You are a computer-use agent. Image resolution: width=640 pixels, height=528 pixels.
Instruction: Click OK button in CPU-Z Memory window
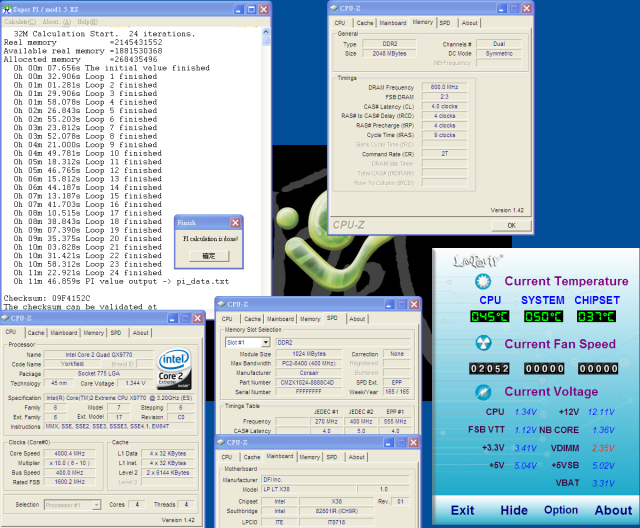point(511,225)
